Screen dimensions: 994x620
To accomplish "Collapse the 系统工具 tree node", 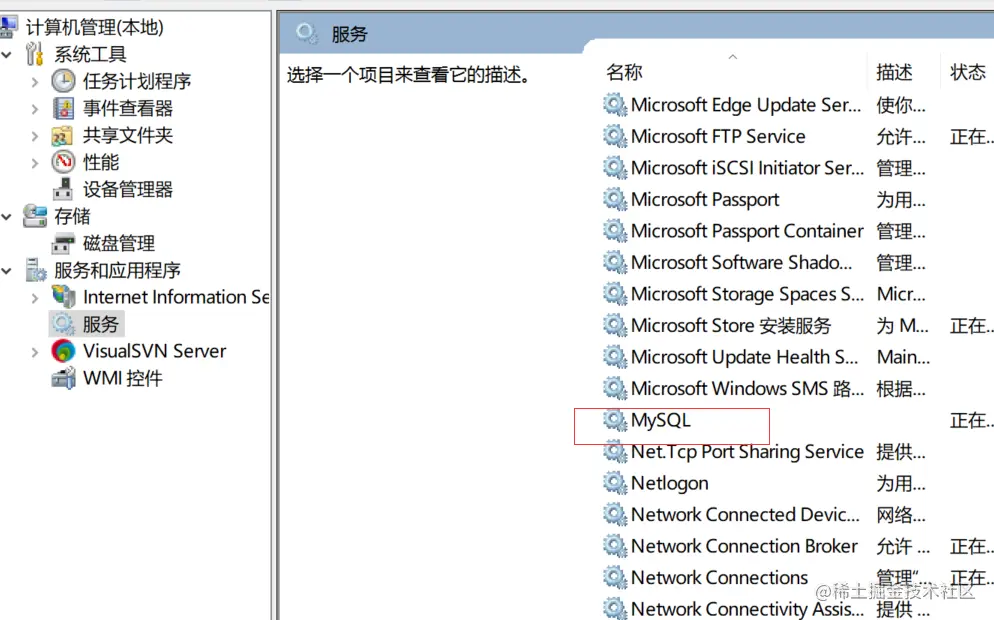I will pyautogui.click(x=7, y=55).
